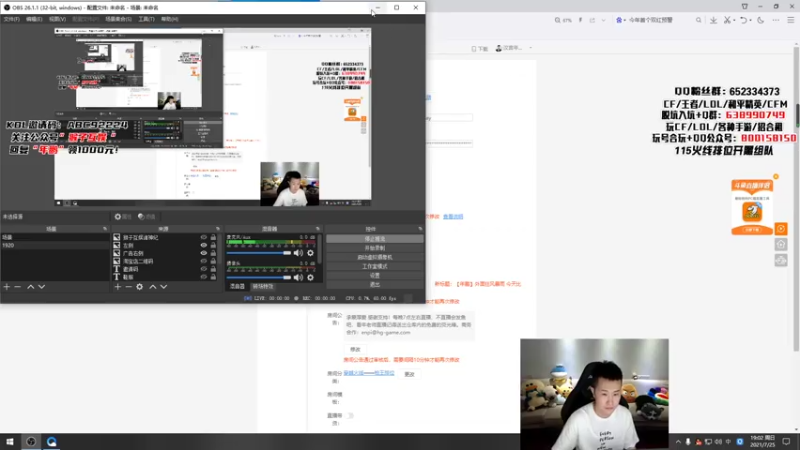Open the dropdown arrow next to browser scissors

click(x=734, y=20)
